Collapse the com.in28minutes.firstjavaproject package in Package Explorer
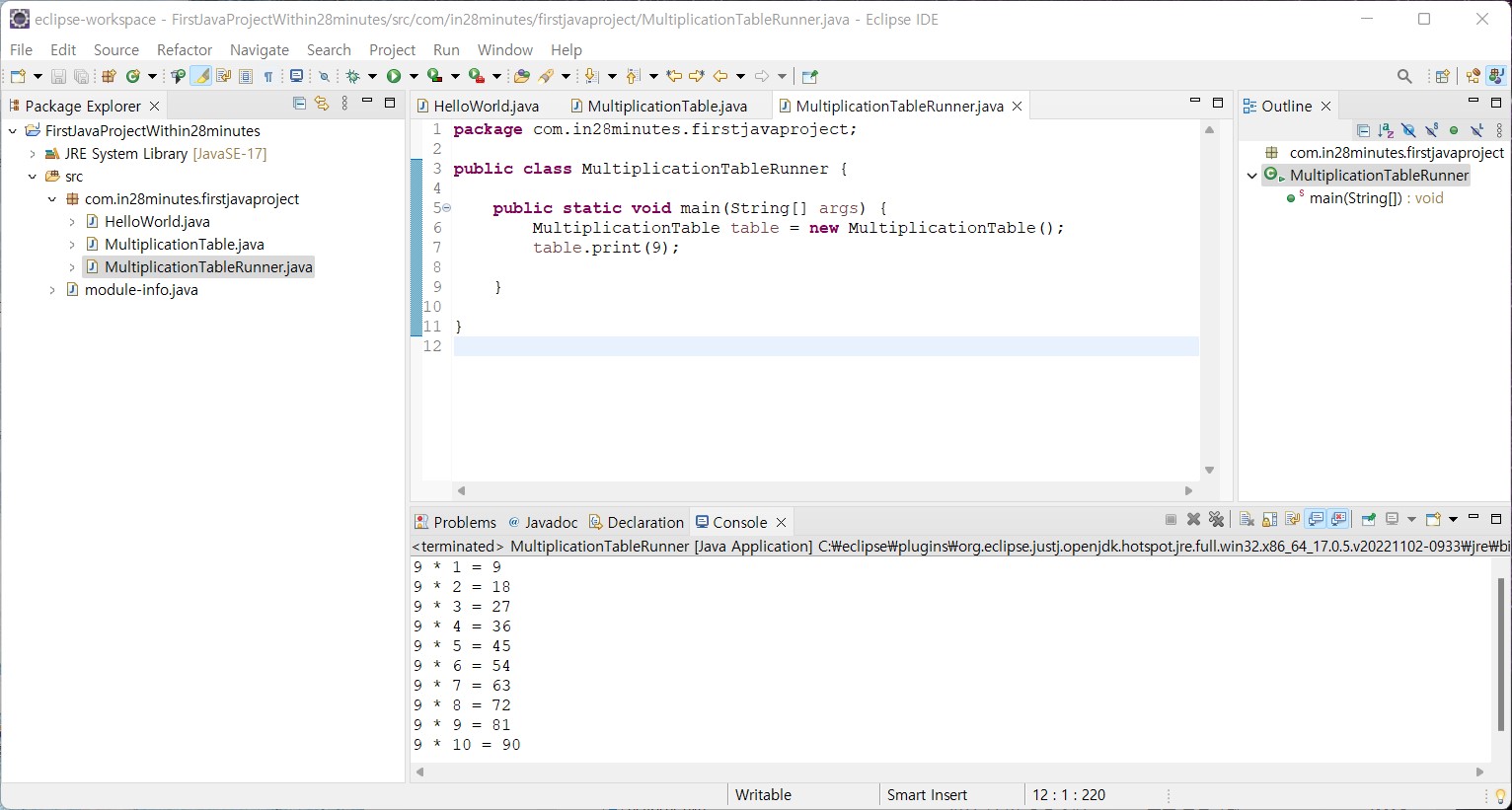Image resolution: width=1512 pixels, height=810 pixels. point(52,199)
